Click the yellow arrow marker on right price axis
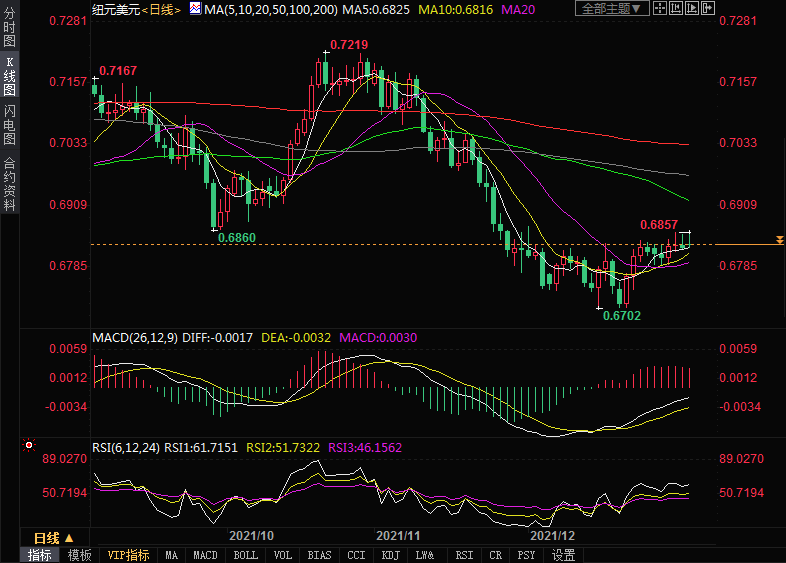The width and height of the screenshot is (786, 563). (778, 243)
